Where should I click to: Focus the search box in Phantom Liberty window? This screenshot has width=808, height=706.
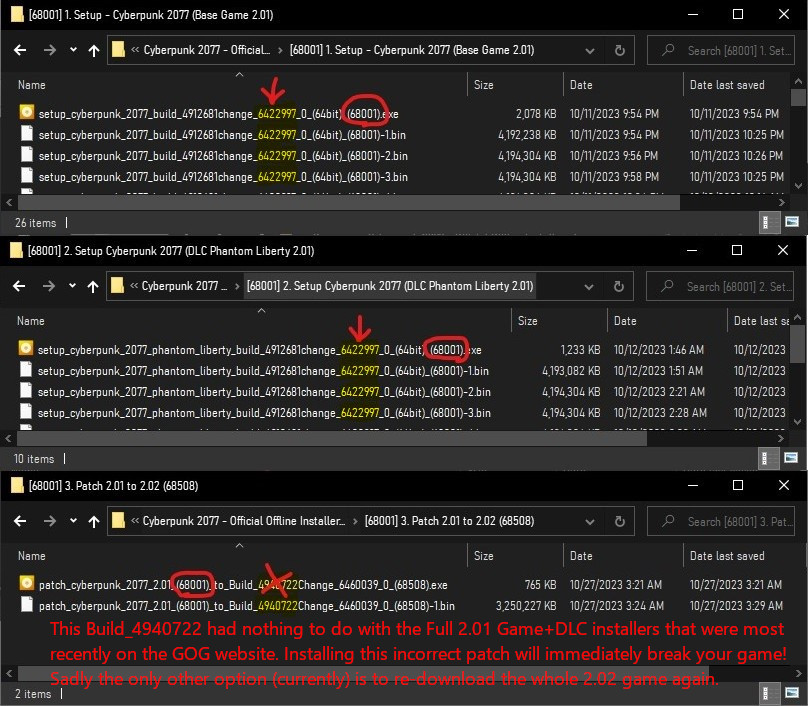click(x=719, y=286)
